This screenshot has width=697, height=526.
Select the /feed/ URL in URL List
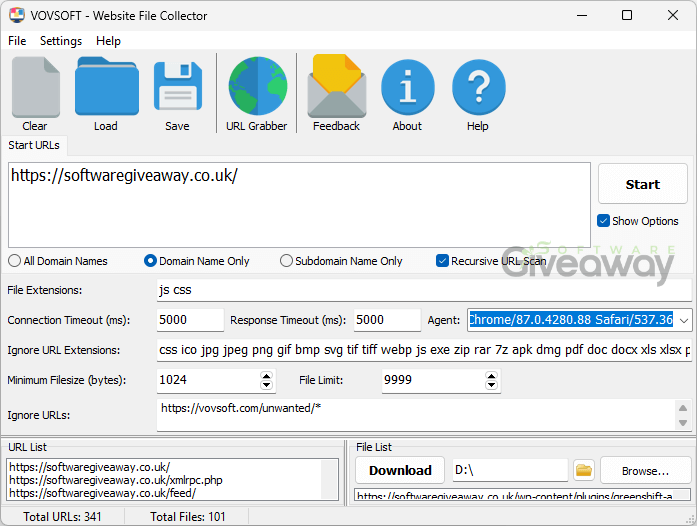(x=102, y=493)
